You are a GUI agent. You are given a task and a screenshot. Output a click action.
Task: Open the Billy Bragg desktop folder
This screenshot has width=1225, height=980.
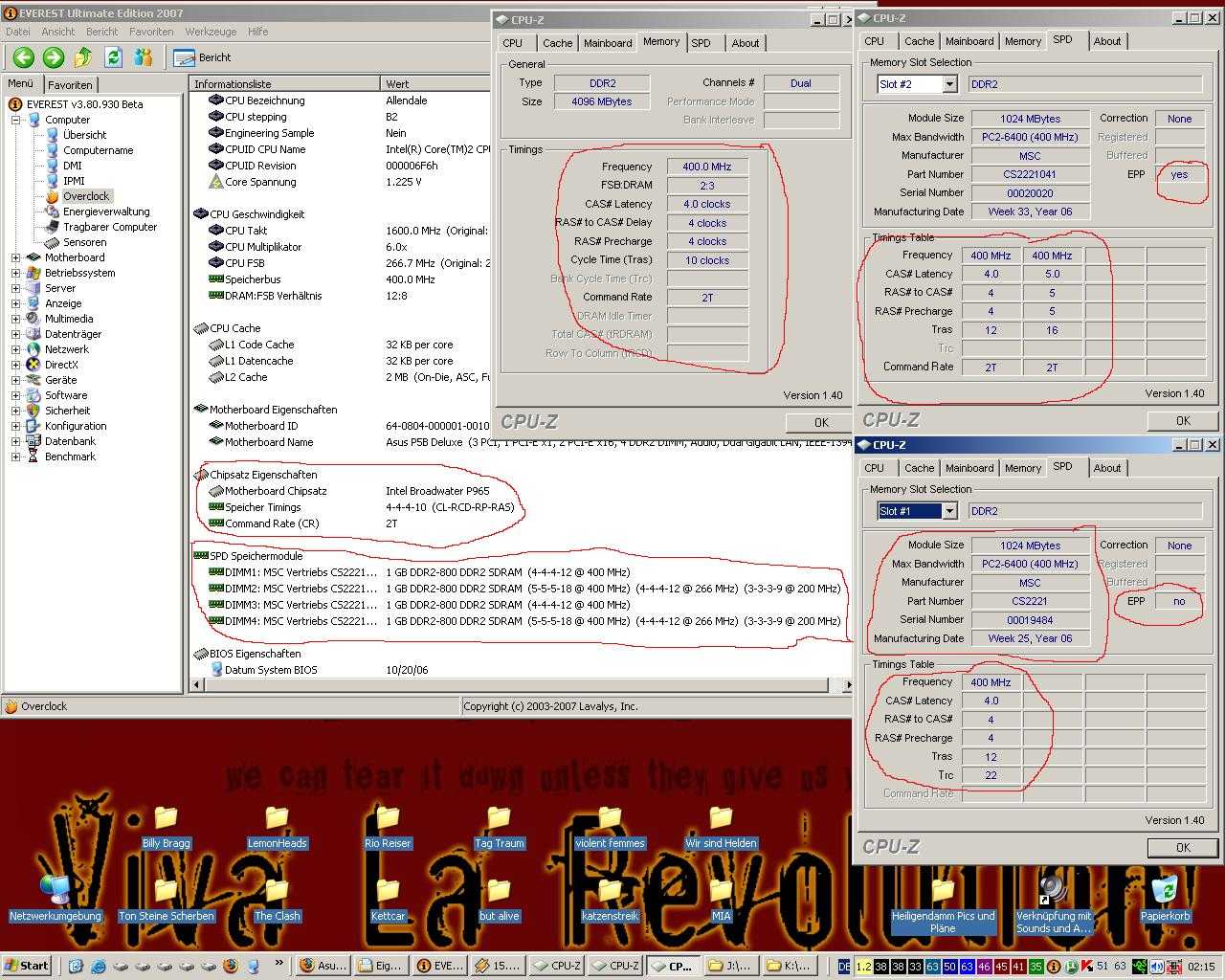[166, 828]
